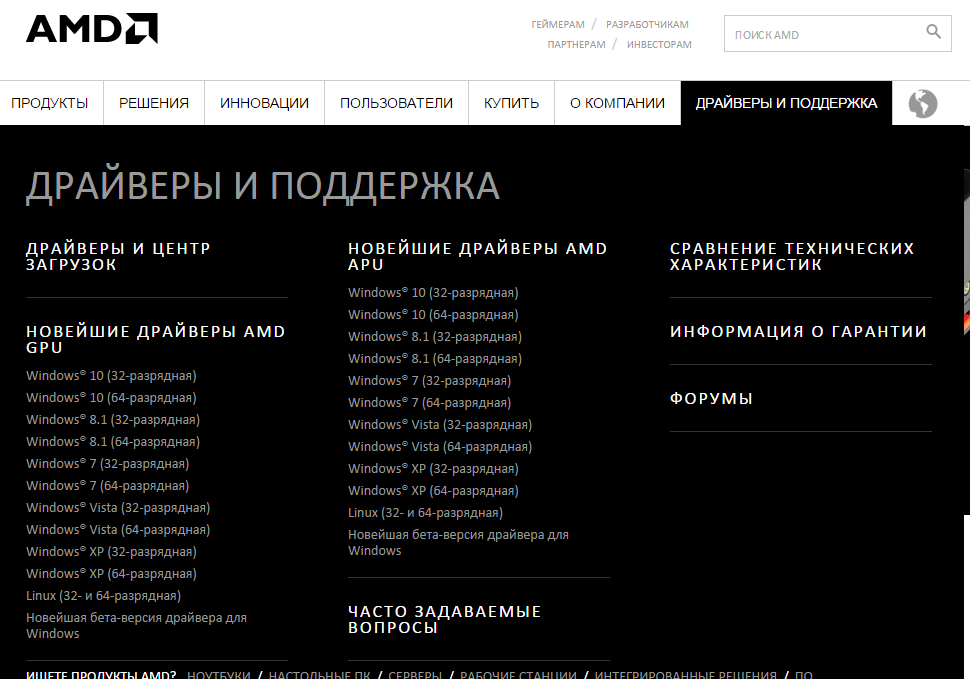Open the ПОЛЬЗОВАТЕЛИ menu
970x679 pixels.
click(x=397, y=103)
